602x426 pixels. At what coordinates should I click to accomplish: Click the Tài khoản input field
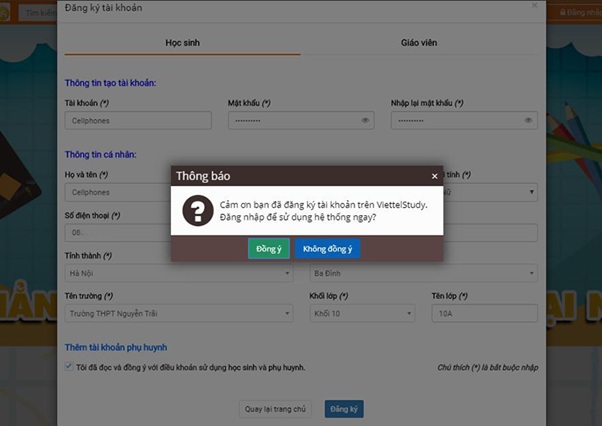coord(138,121)
